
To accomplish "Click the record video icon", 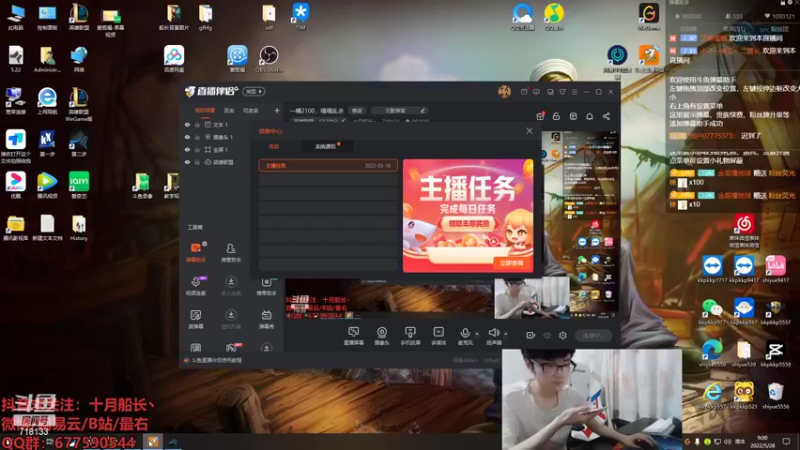I will point(531,335).
